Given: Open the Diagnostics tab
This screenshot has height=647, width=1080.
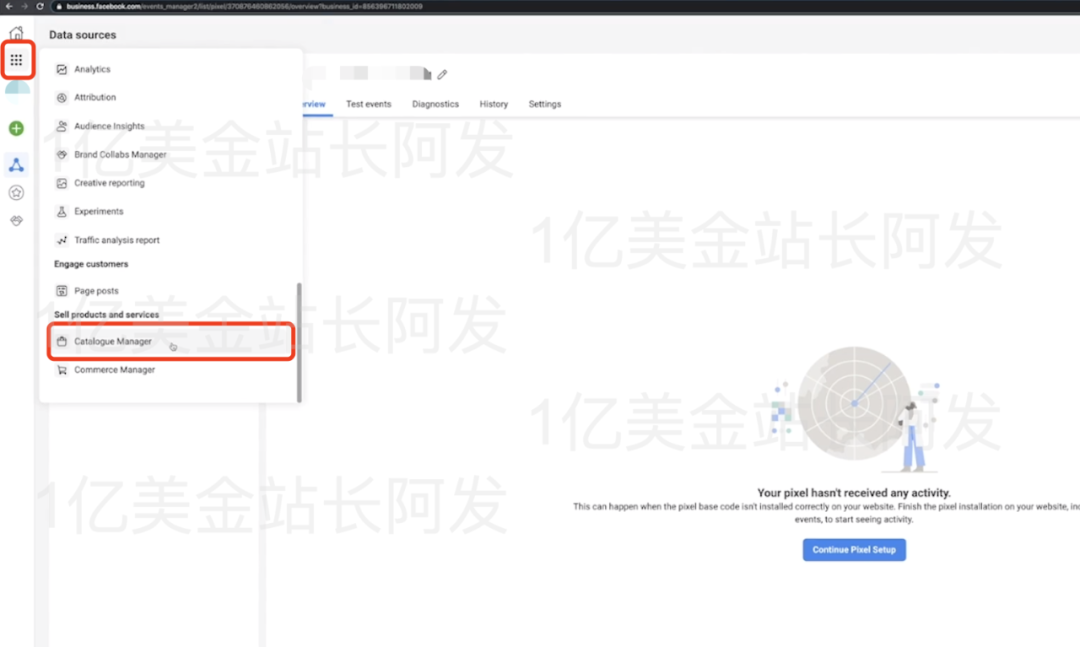Looking at the screenshot, I should click(436, 103).
